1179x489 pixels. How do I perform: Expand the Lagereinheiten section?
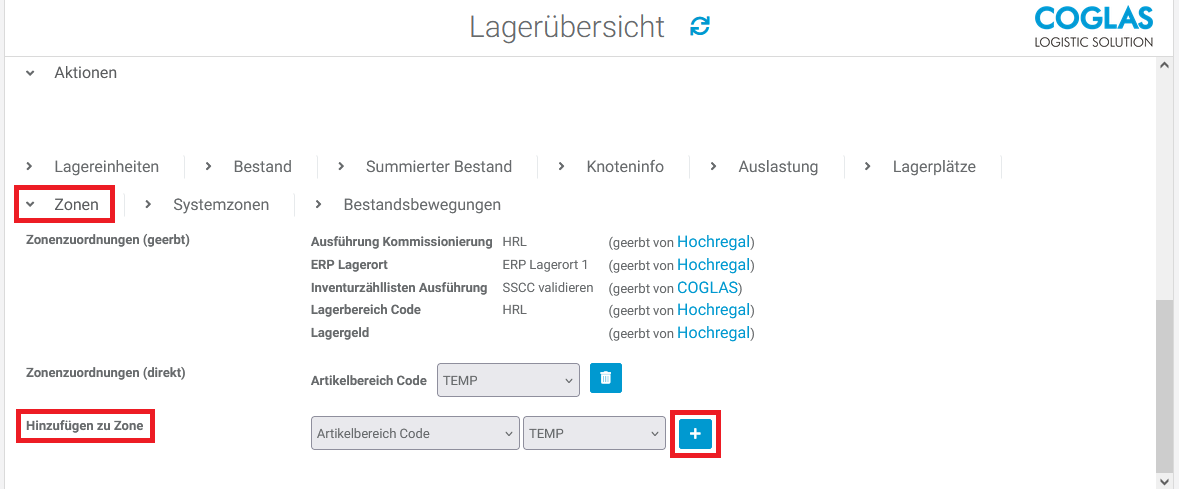(94, 166)
